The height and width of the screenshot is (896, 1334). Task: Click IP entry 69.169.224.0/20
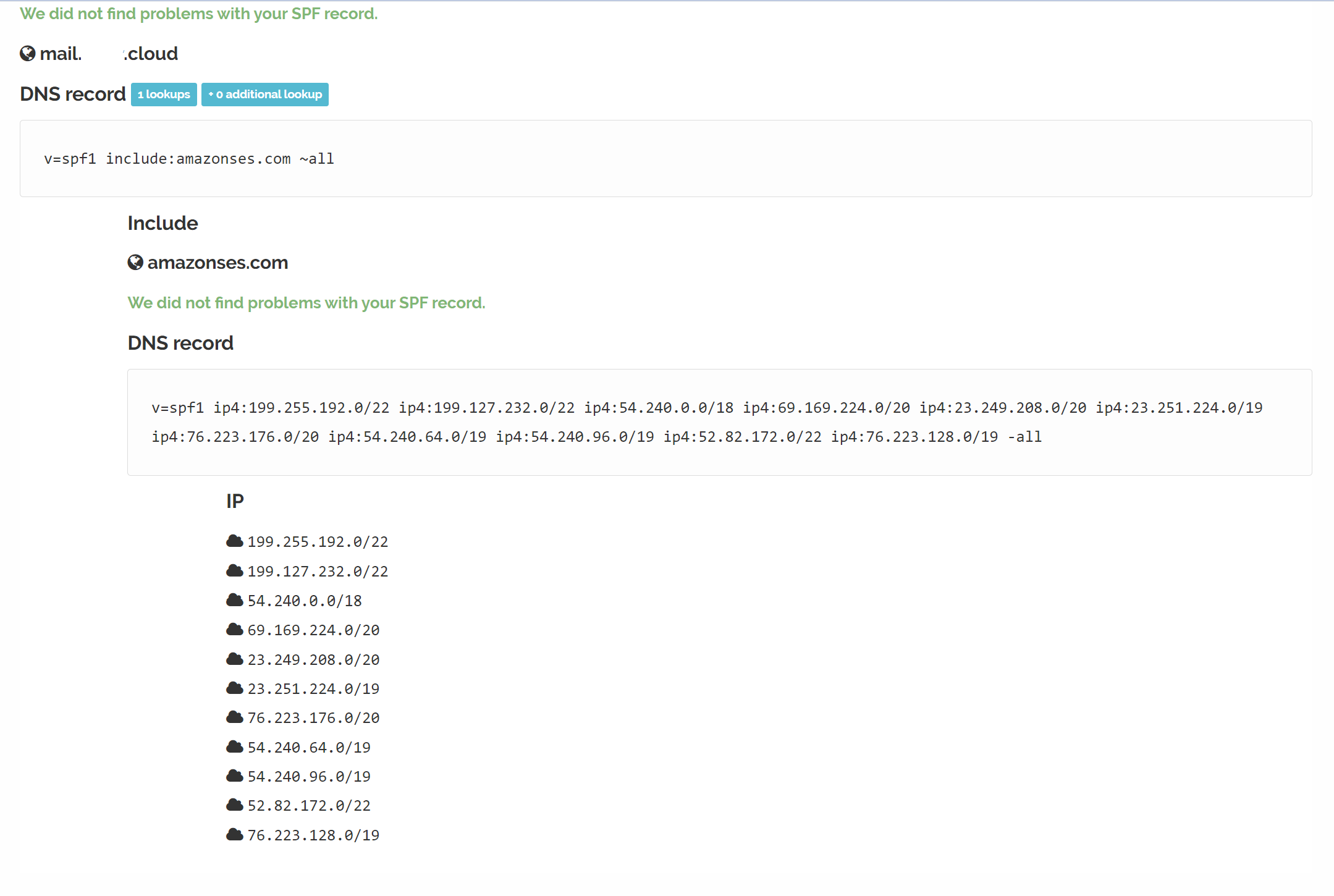coord(313,630)
